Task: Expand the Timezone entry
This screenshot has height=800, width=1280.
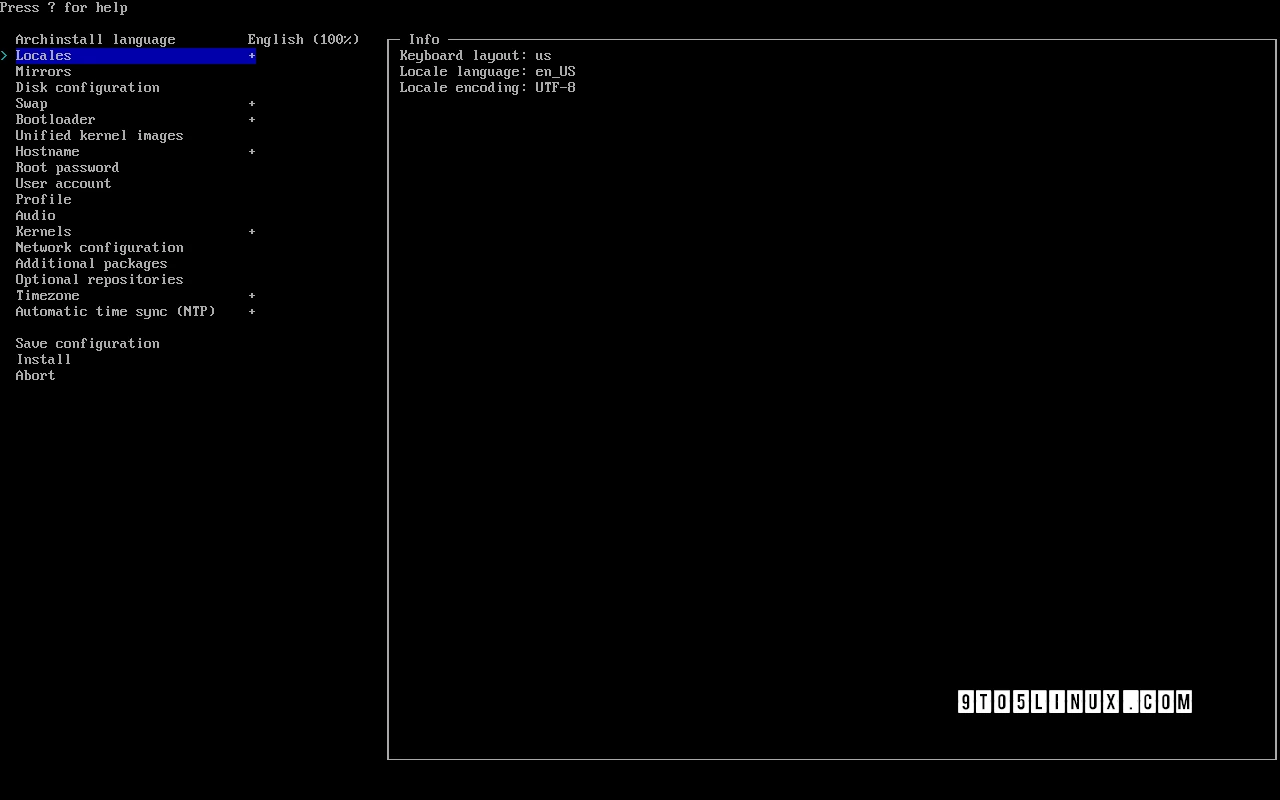Action: [x=47, y=295]
